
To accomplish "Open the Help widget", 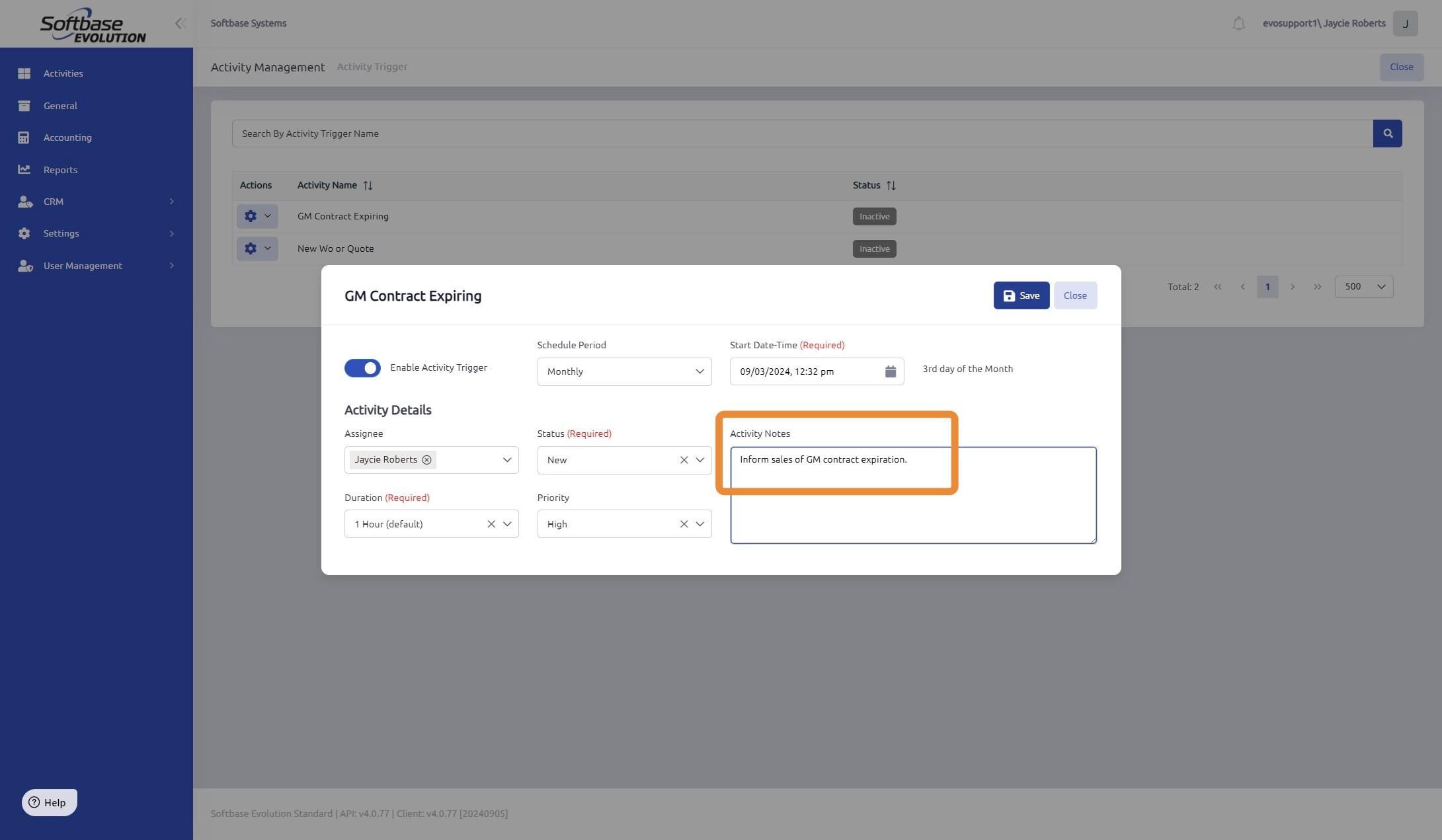I will click(x=50, y=802).
